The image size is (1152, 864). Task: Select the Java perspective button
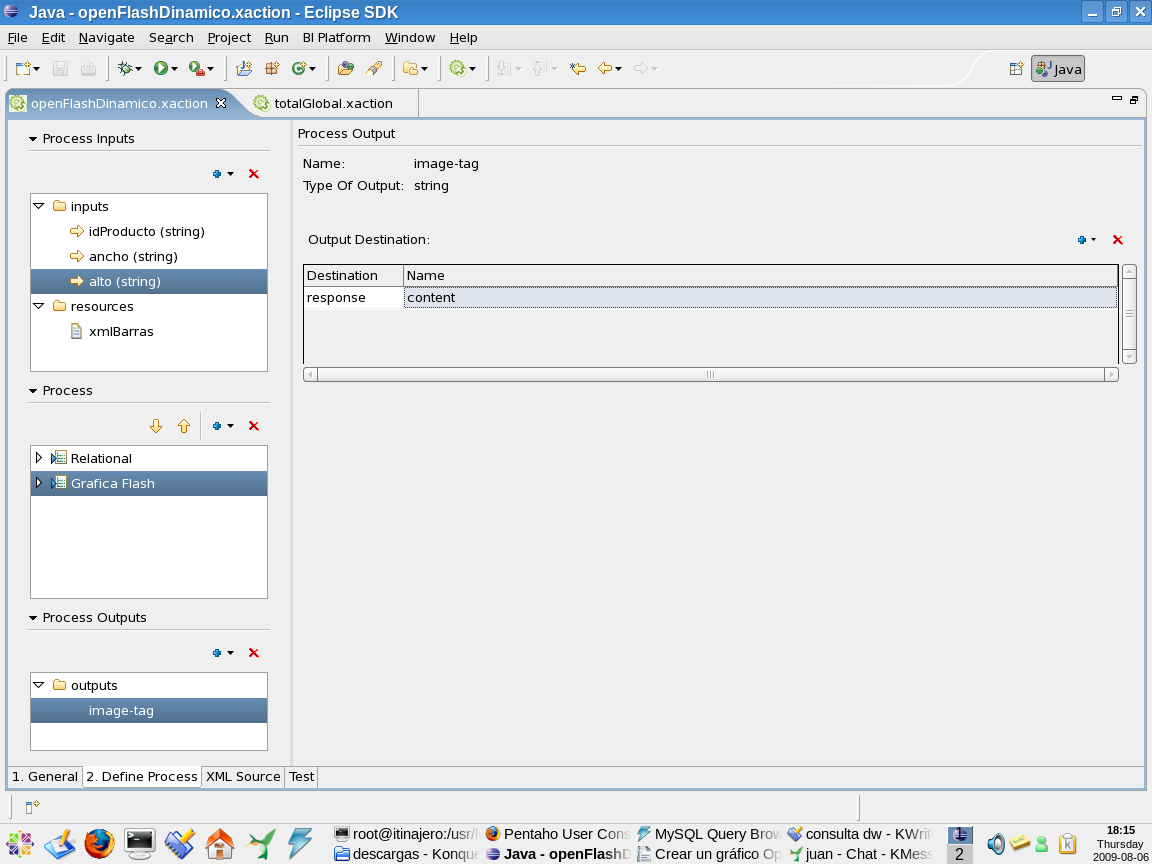click(1058, 69)
